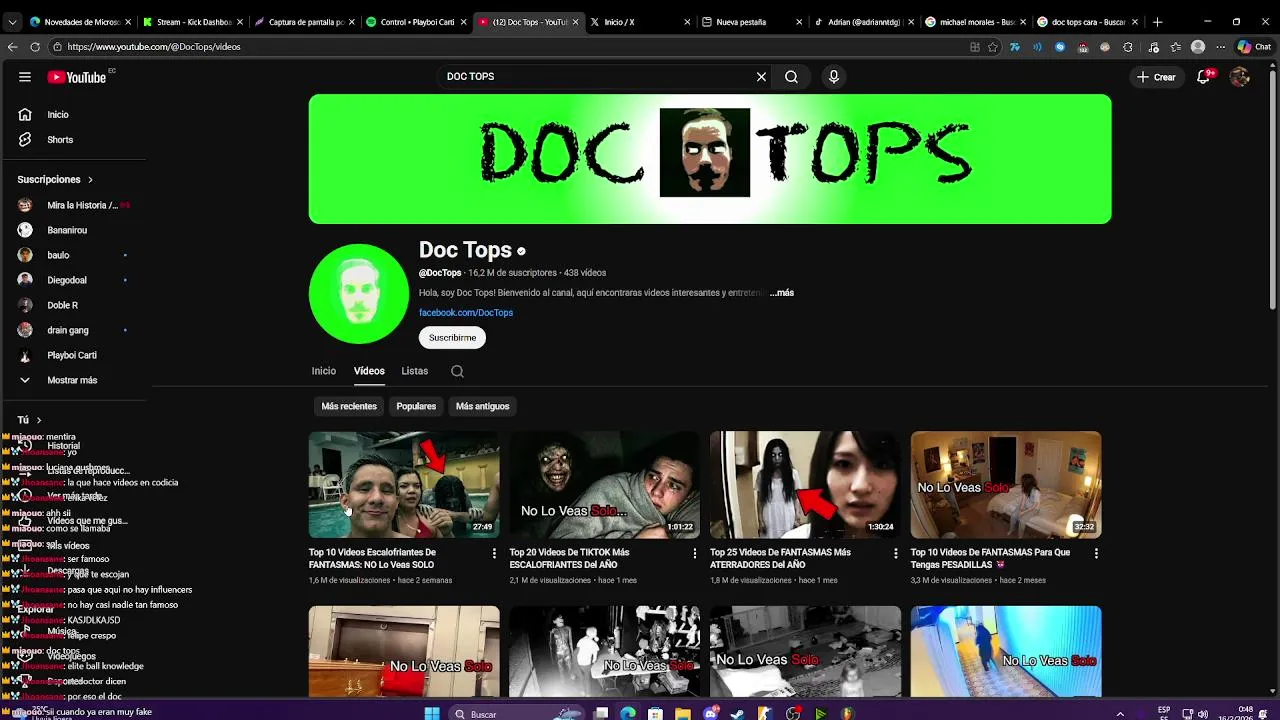Open drain gang subscription channel

tap(68, 330)
